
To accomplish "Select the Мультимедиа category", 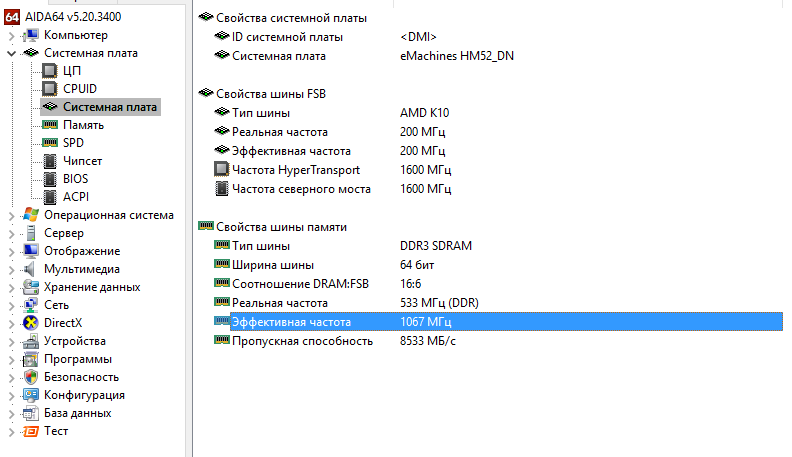I will pyautogui.click(x=82, y=269).
